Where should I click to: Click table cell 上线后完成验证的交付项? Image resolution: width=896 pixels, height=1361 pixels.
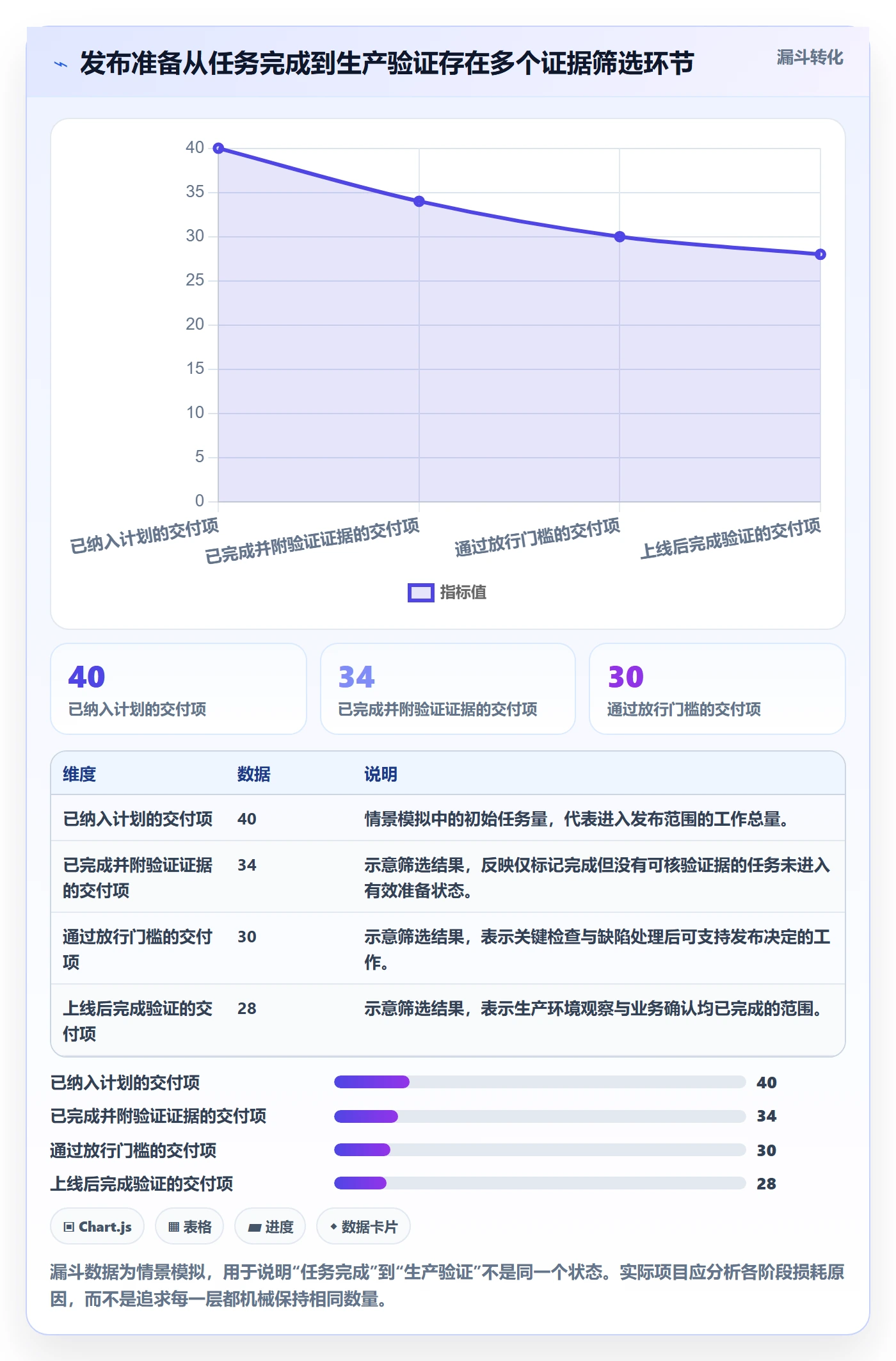[138, 1021]
